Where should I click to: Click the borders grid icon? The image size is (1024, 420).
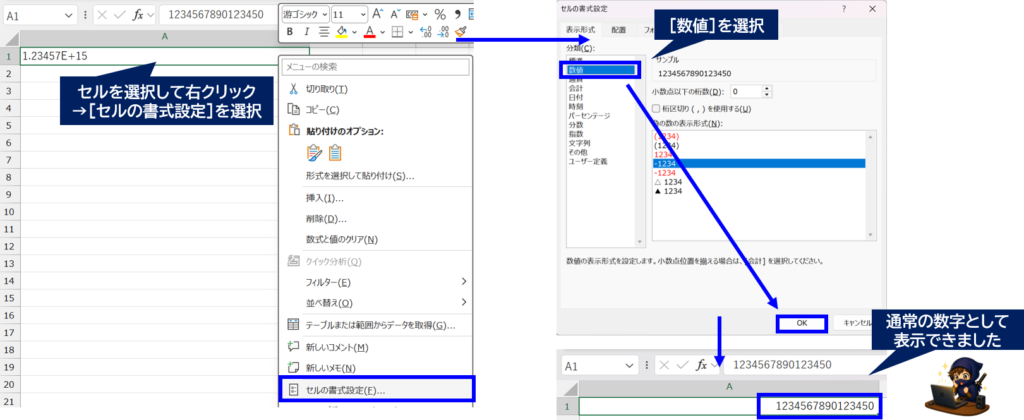(x=397, y=31)
